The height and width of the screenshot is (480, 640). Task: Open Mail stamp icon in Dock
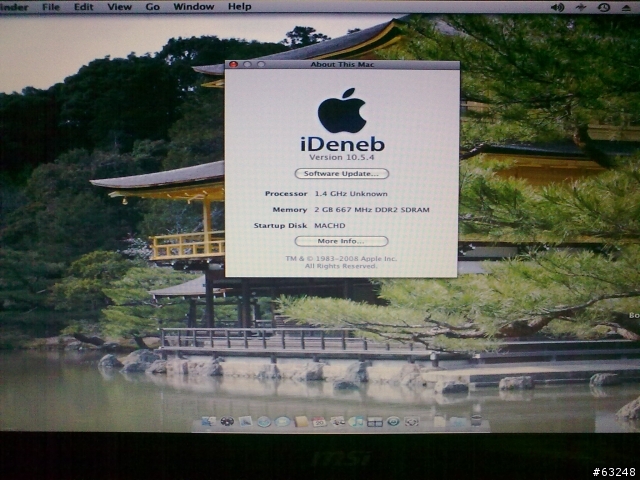tap(245, 421)
